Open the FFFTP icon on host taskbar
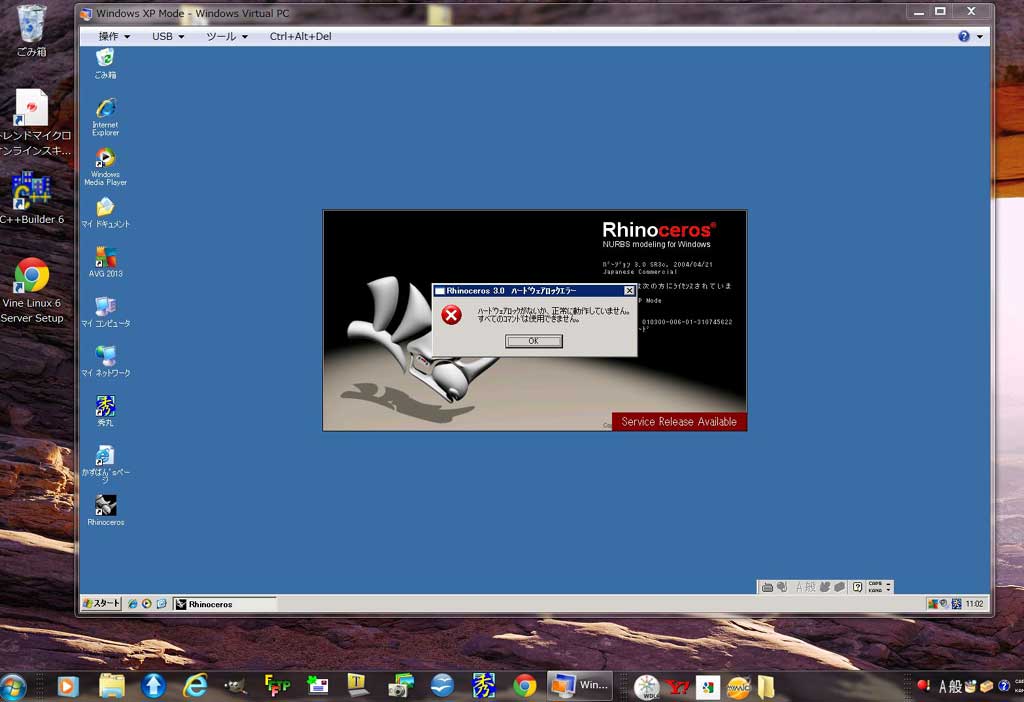Screen dimensions: 1024x702 click(277, 686)
